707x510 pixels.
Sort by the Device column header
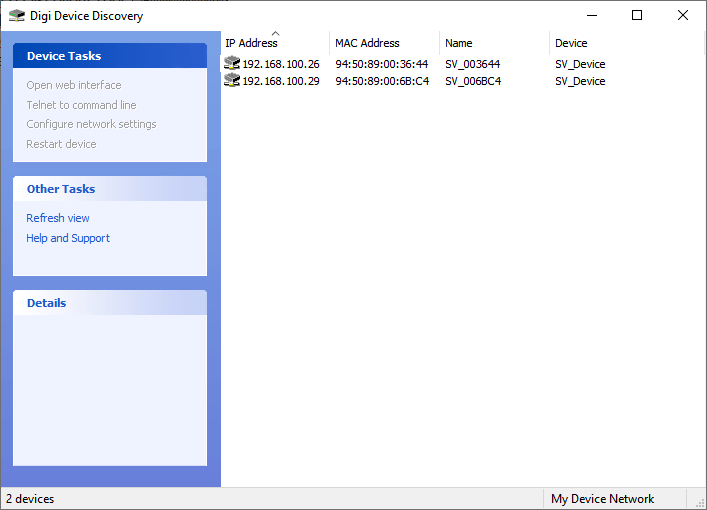(x=572, y=43)
